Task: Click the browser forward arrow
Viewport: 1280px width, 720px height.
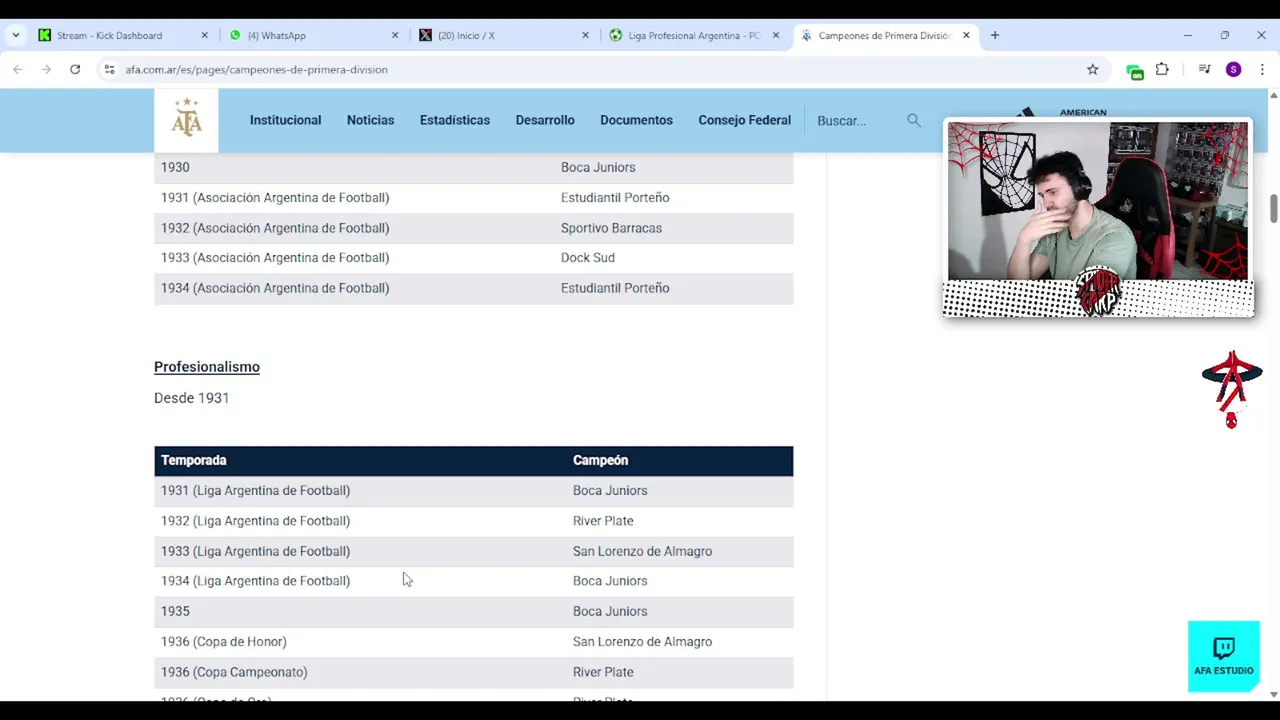Action: pyautogui.click(x=46, y=69)
